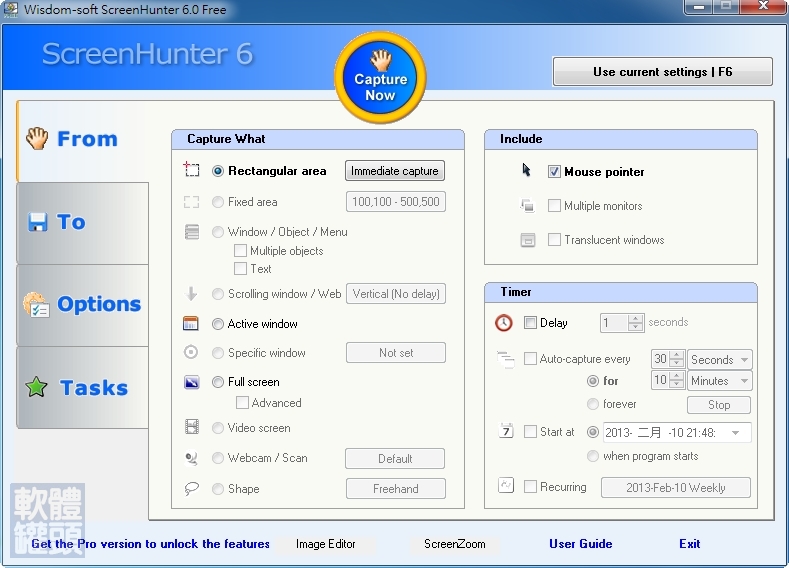This screenshot has height=568, width=789.
Task: Click the Specific window target icon
Action: (x=191, y=352)
